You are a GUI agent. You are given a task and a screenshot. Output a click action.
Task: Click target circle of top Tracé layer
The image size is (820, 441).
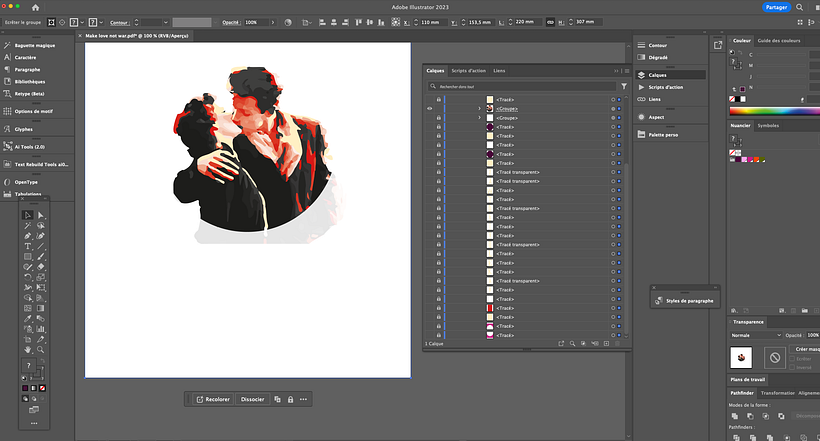coord(612,99)
